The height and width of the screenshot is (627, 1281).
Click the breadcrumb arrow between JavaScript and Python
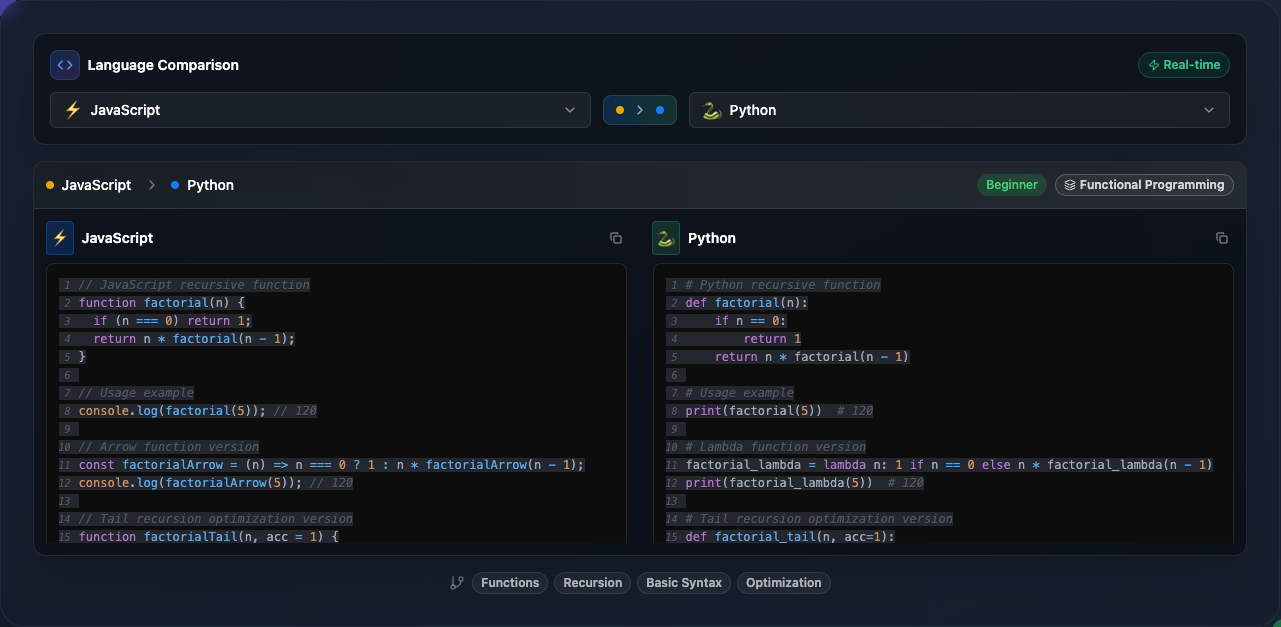(x=152, y=185)
